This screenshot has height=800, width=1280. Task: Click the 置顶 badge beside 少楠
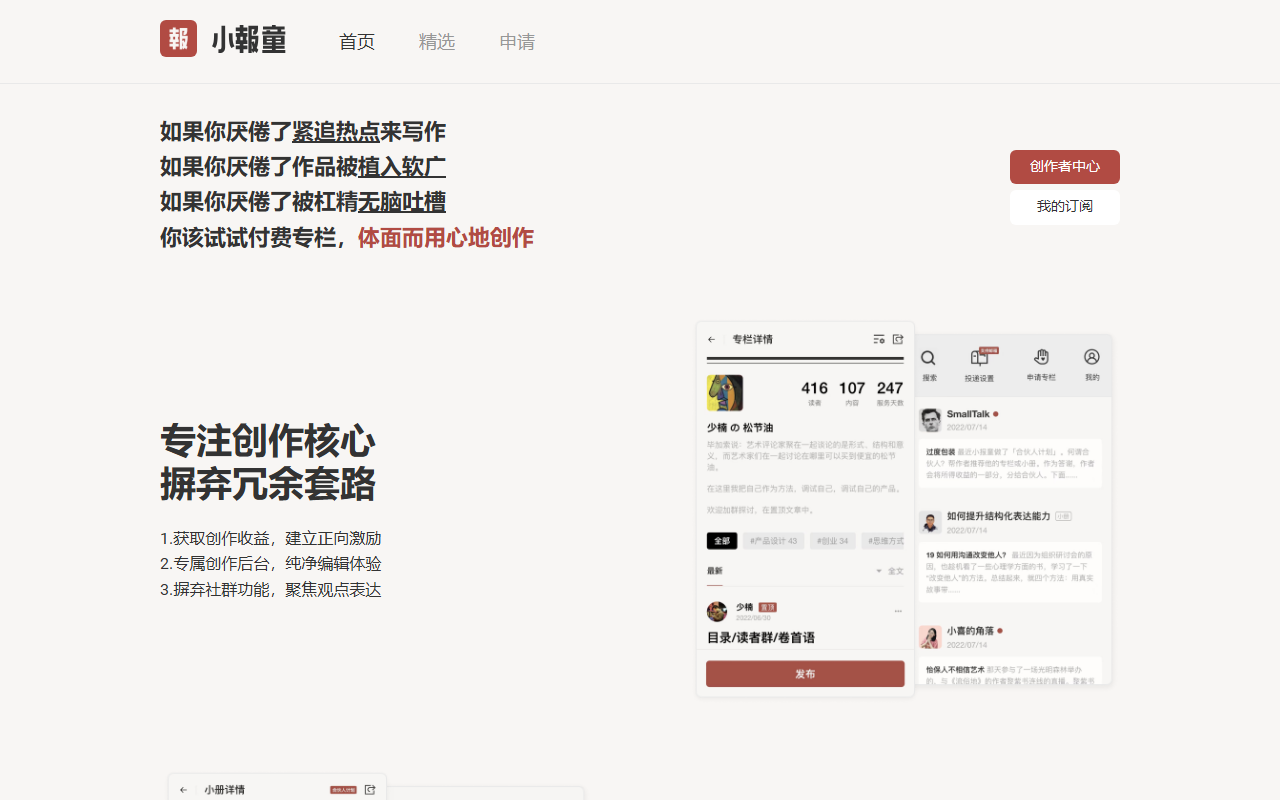[768, 607]
